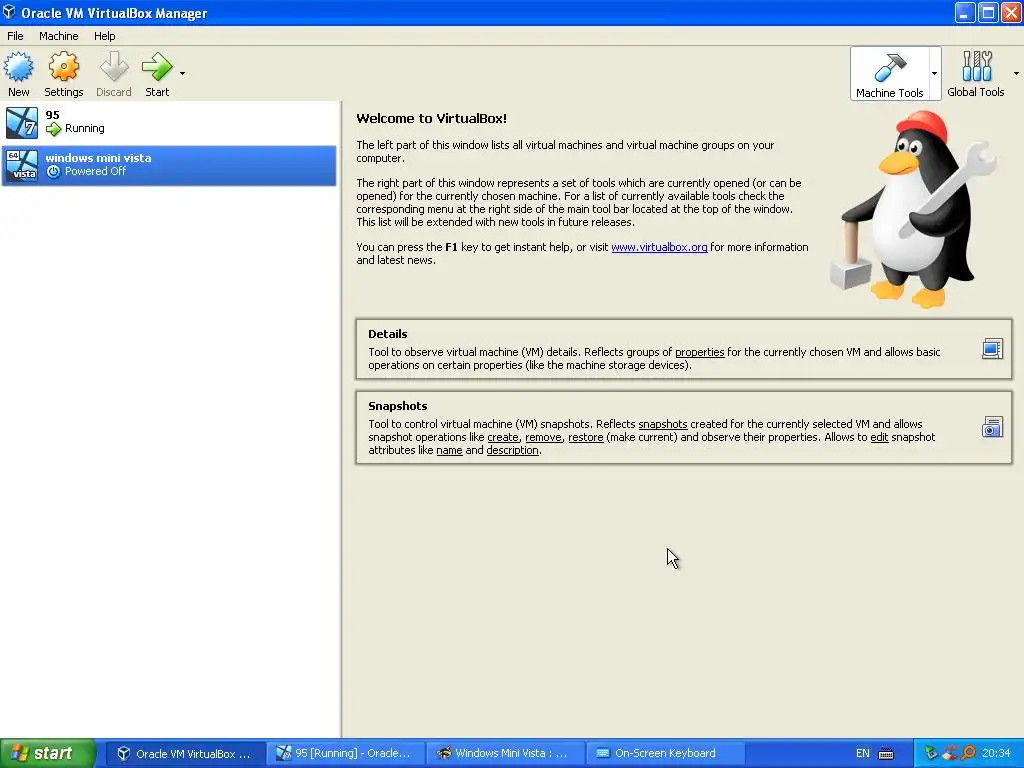Click keyboard icon beside EN indicator
The width and height of the screenshot is (1024, 768).
tap(886, 754)
